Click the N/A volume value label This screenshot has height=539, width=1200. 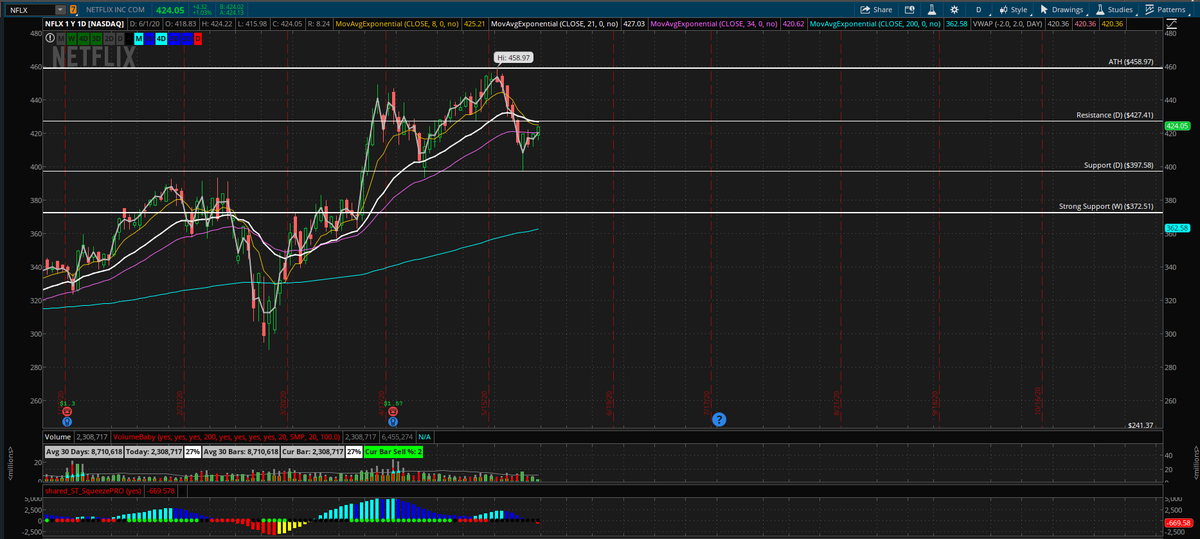(424, 437)
